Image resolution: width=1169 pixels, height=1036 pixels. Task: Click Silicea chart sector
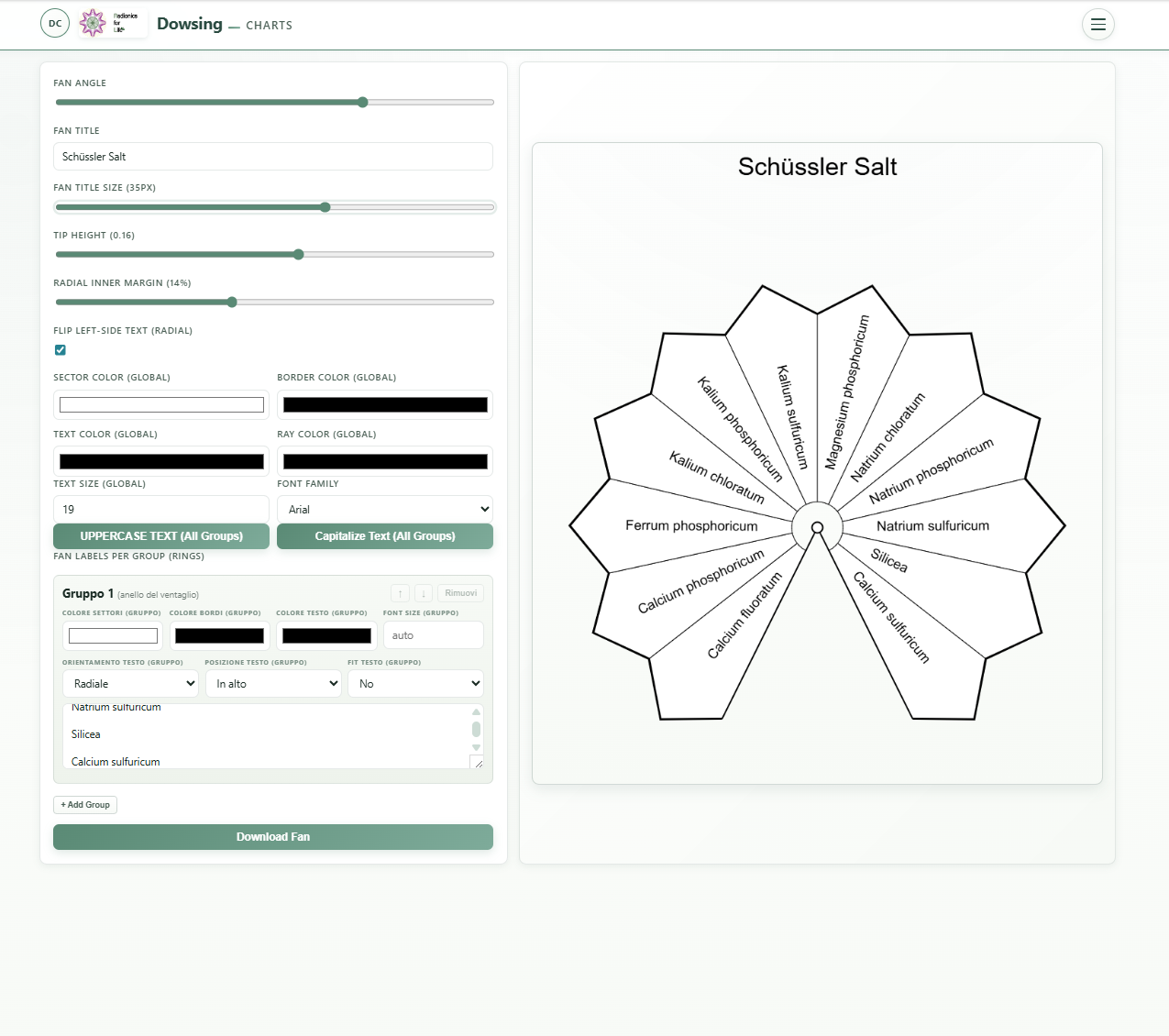889,560
